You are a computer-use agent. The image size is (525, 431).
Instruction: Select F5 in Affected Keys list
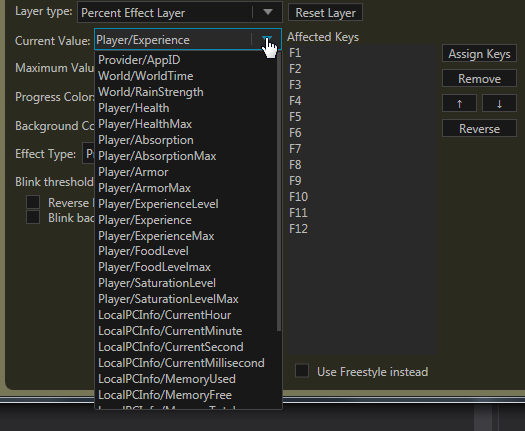click(x=362, y=117)
